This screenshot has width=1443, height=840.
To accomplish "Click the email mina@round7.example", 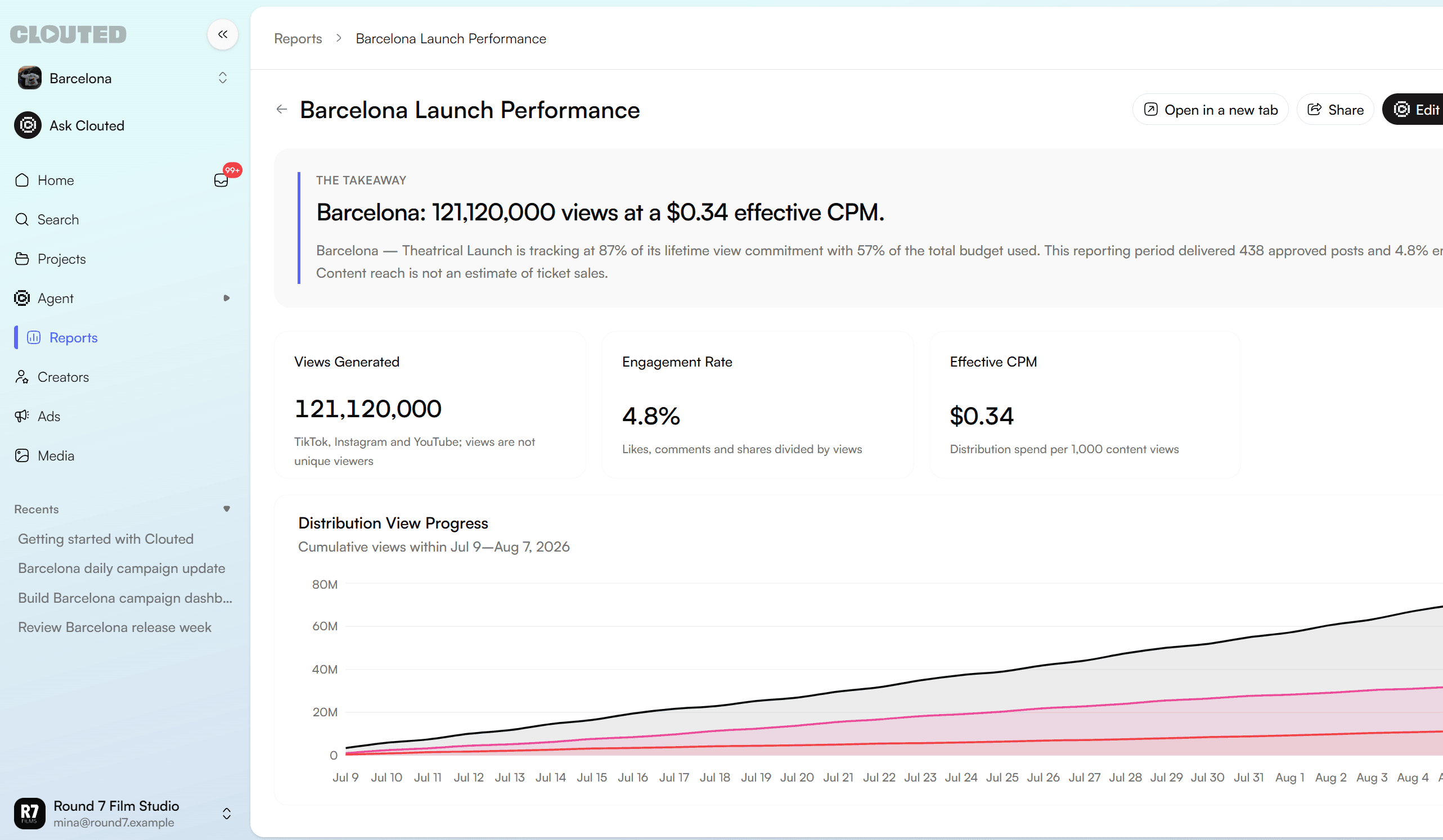I will pos(114,822).
